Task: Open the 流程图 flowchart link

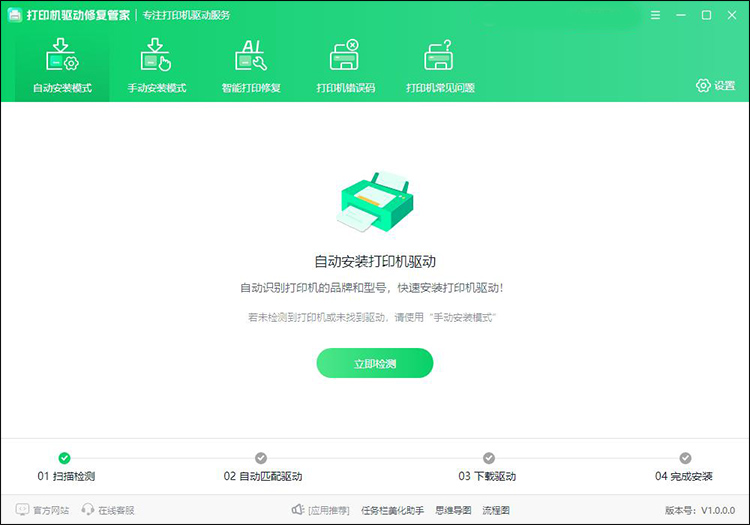Action: click(496, 510)
